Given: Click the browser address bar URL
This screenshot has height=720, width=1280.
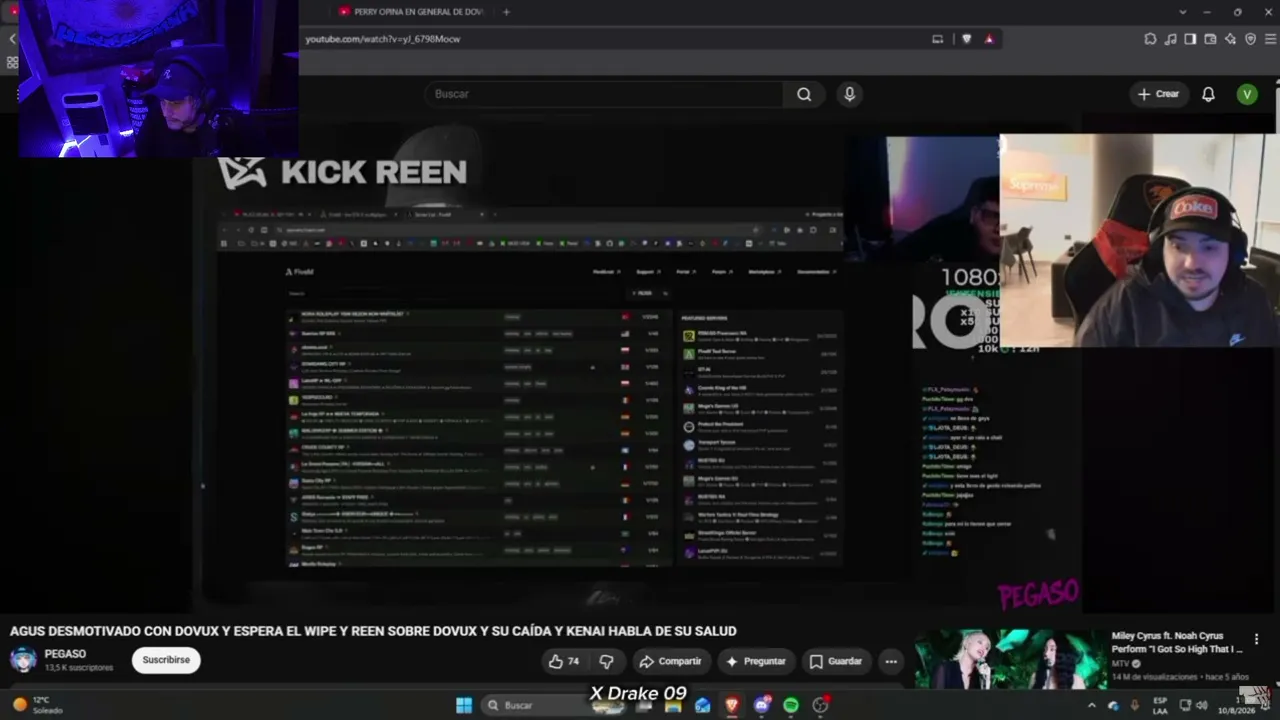Looking at the screenshot, I should 383,39.
